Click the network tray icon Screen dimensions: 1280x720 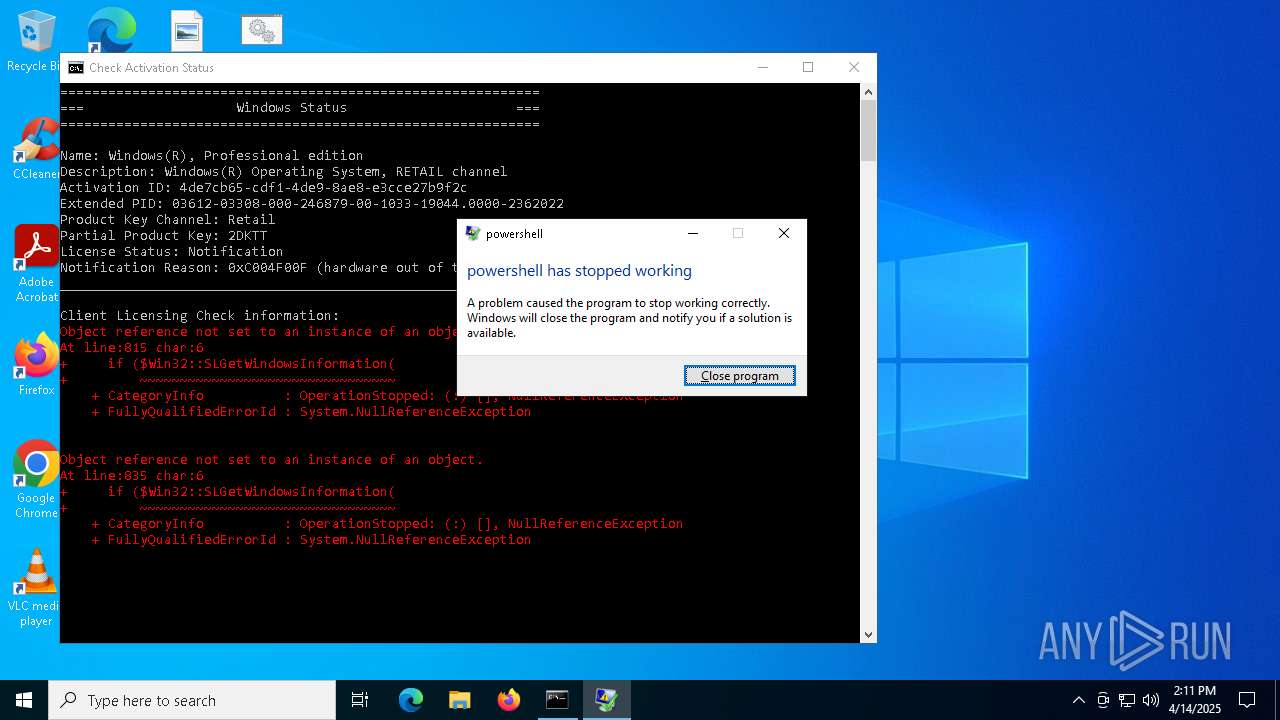pos(1127,700)
